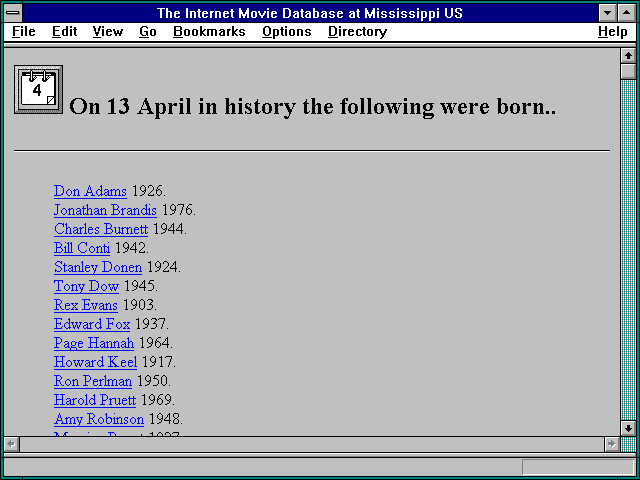Click the Page Hannah link

[x=94, y=343]
